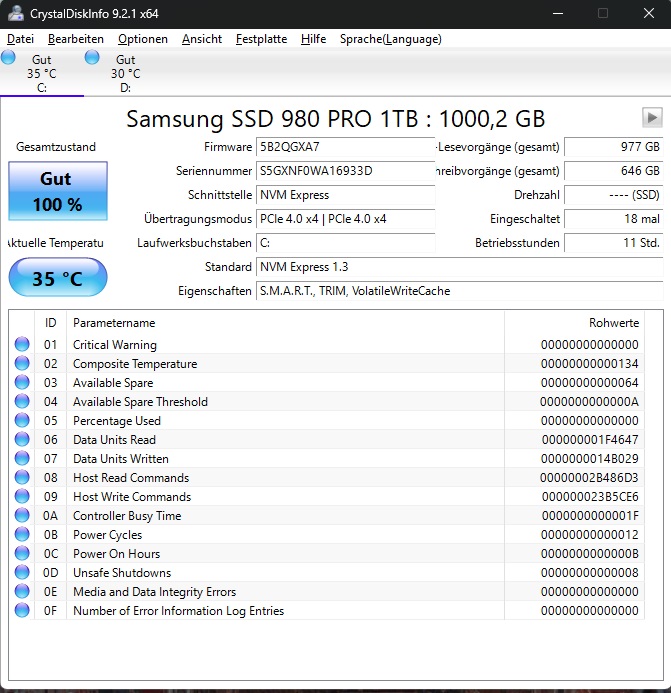Click the blue status orb for drive D:

92,57
